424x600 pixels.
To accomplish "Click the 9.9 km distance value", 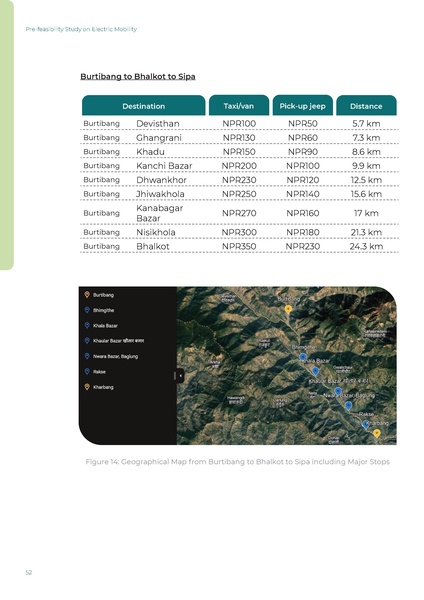I will pyautogui.click(x=366, y=166).
